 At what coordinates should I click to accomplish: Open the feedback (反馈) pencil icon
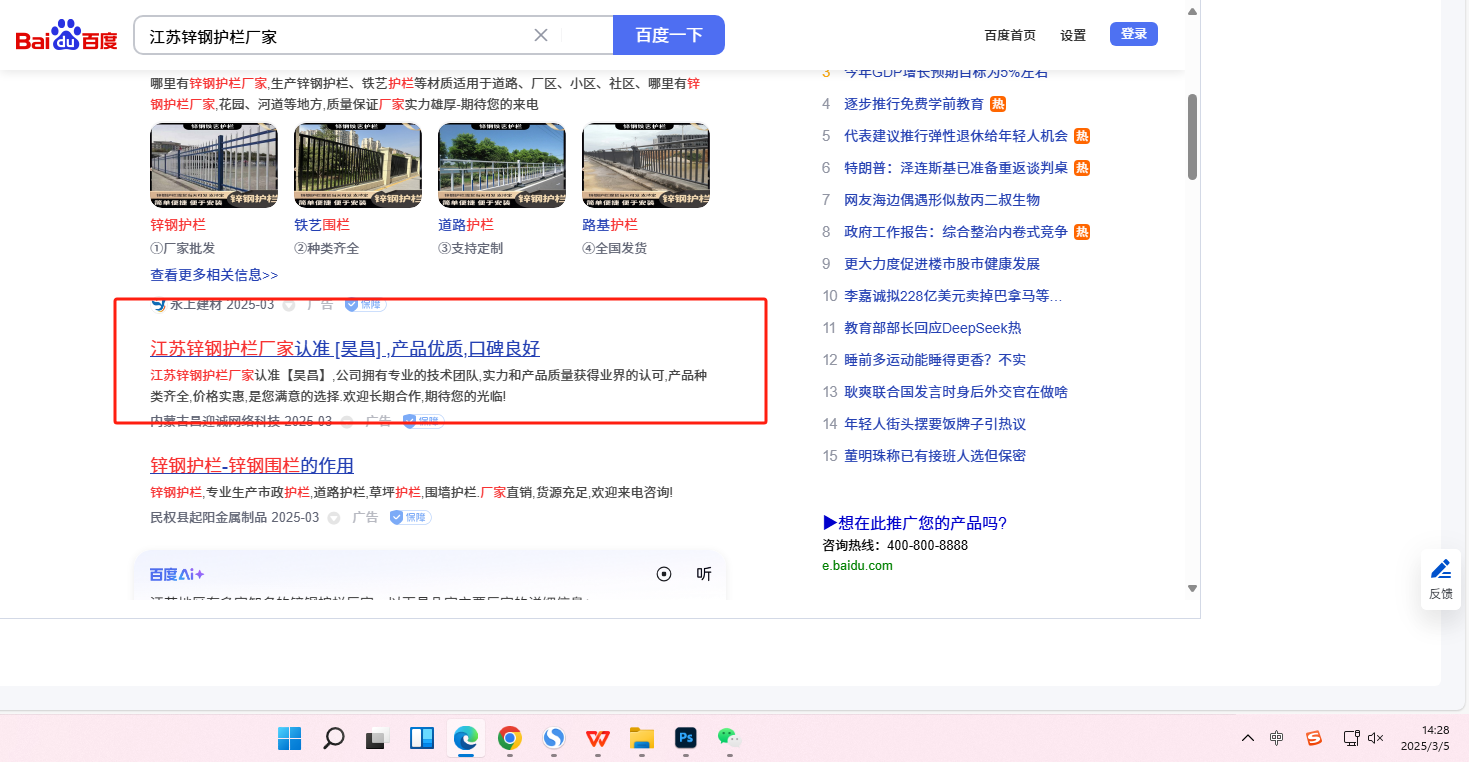1440,570
